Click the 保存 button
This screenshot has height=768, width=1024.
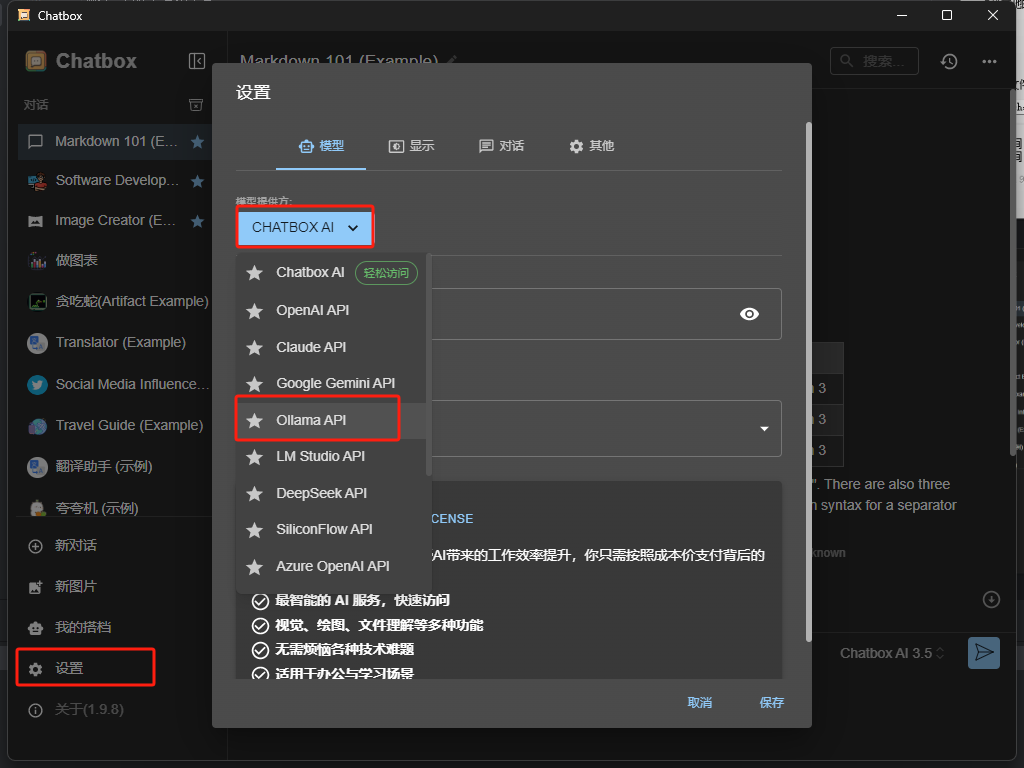(771, 703)
